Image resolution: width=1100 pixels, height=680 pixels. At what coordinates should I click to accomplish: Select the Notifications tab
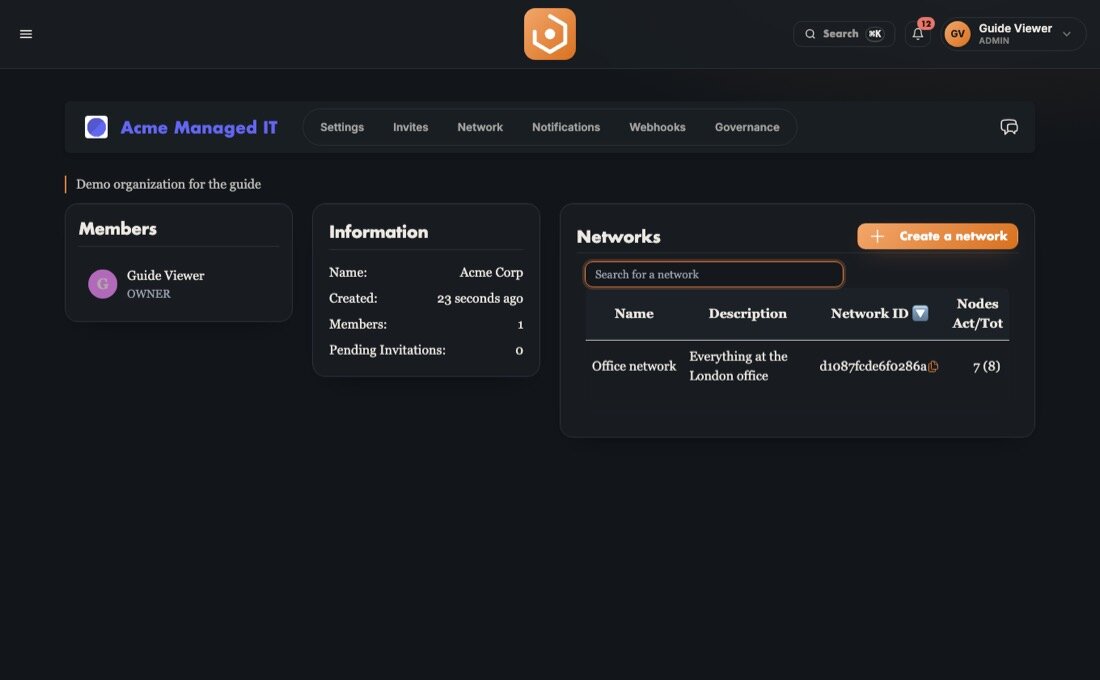(x=565, y=127)
